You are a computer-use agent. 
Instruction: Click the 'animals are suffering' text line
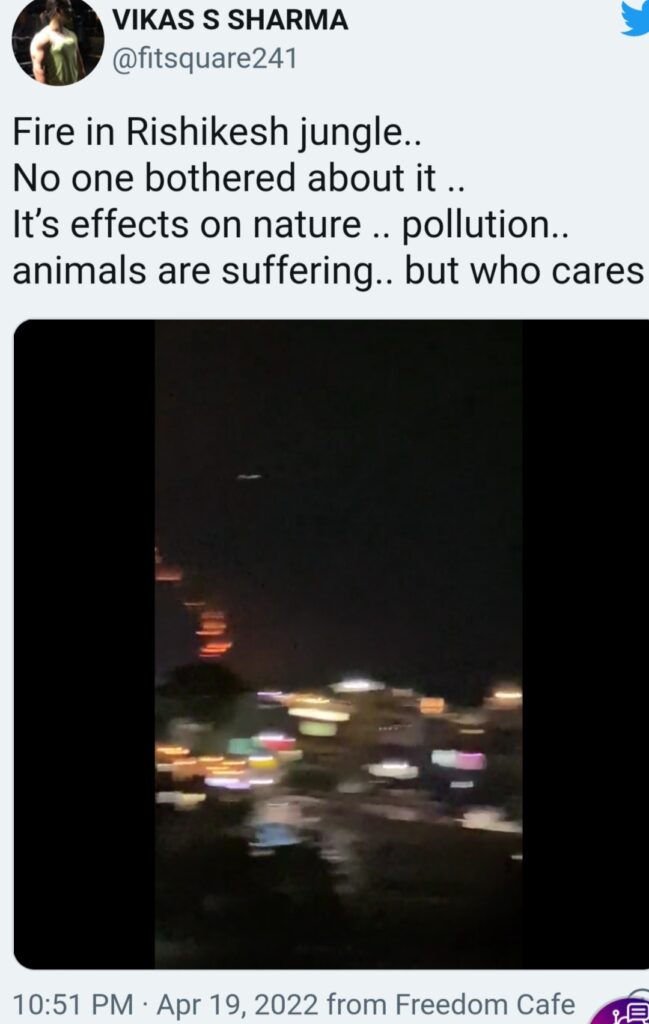coord(328,272)
